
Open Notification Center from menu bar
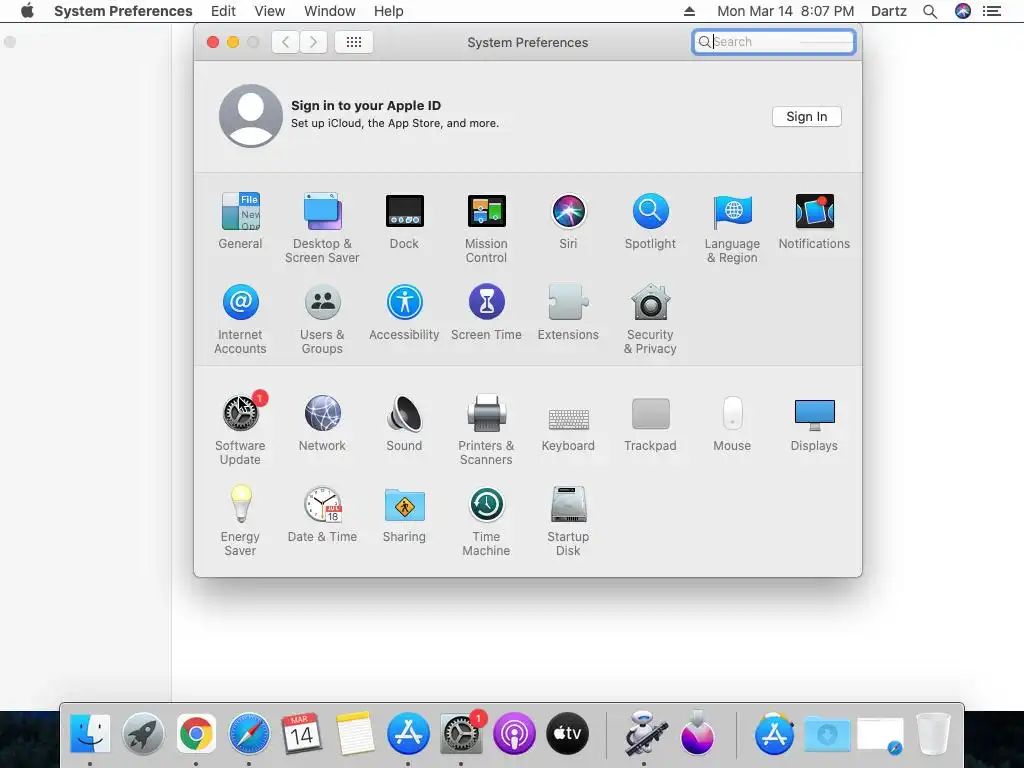[x=992, y=11]
